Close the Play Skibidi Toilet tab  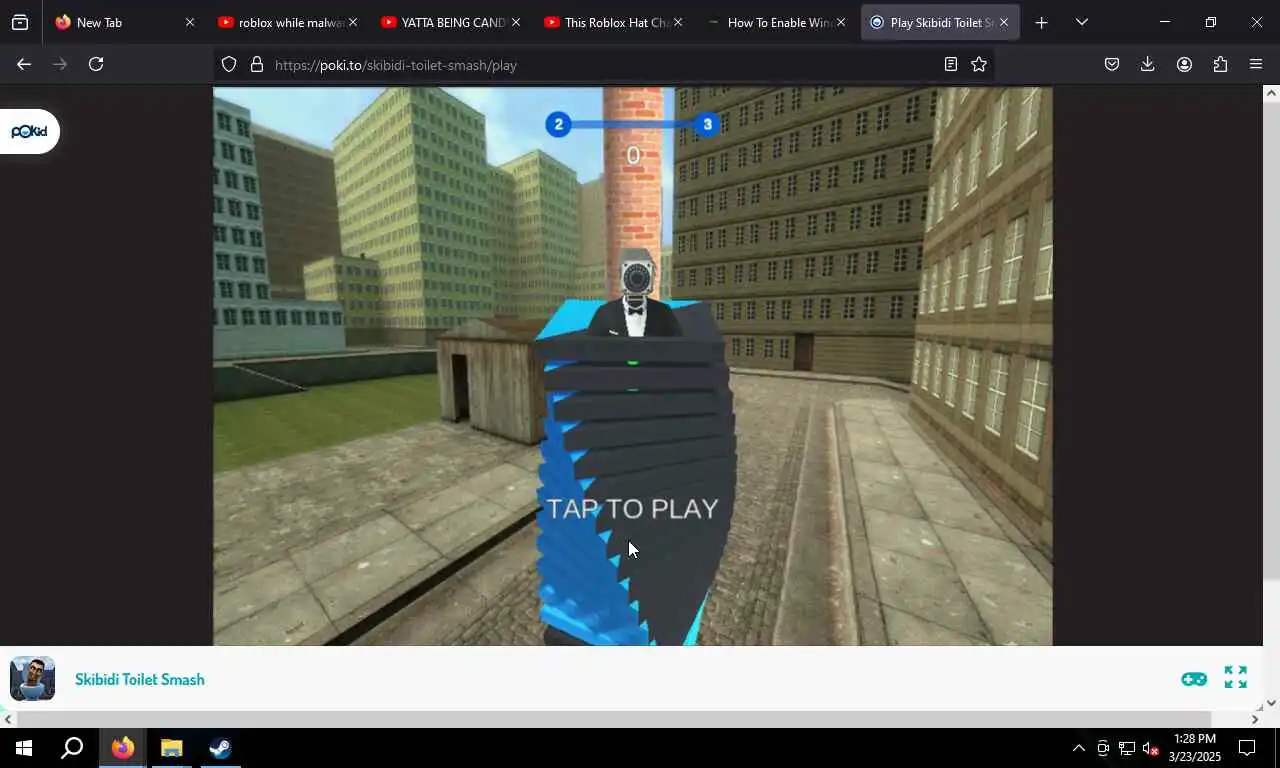click(x=1003, y=22)
